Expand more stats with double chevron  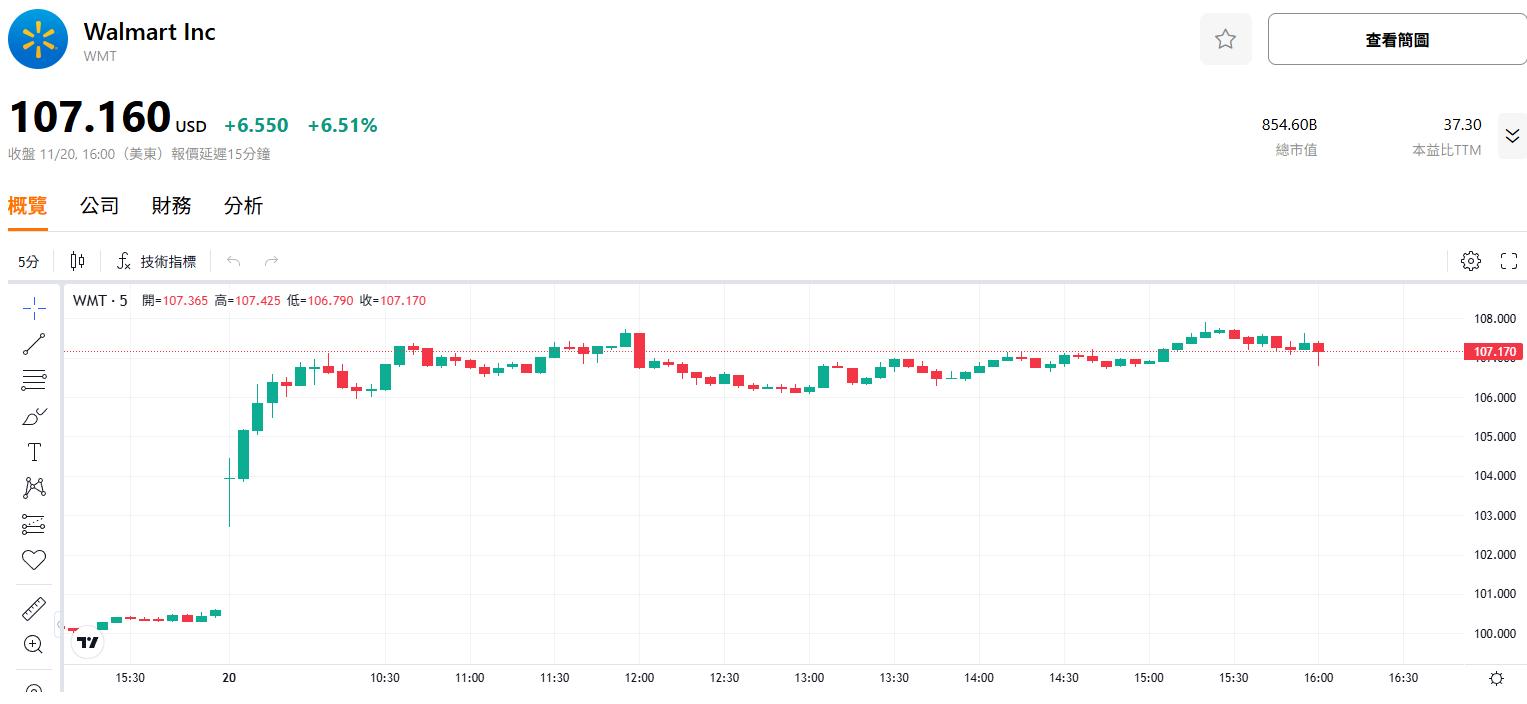point(1512,137)
